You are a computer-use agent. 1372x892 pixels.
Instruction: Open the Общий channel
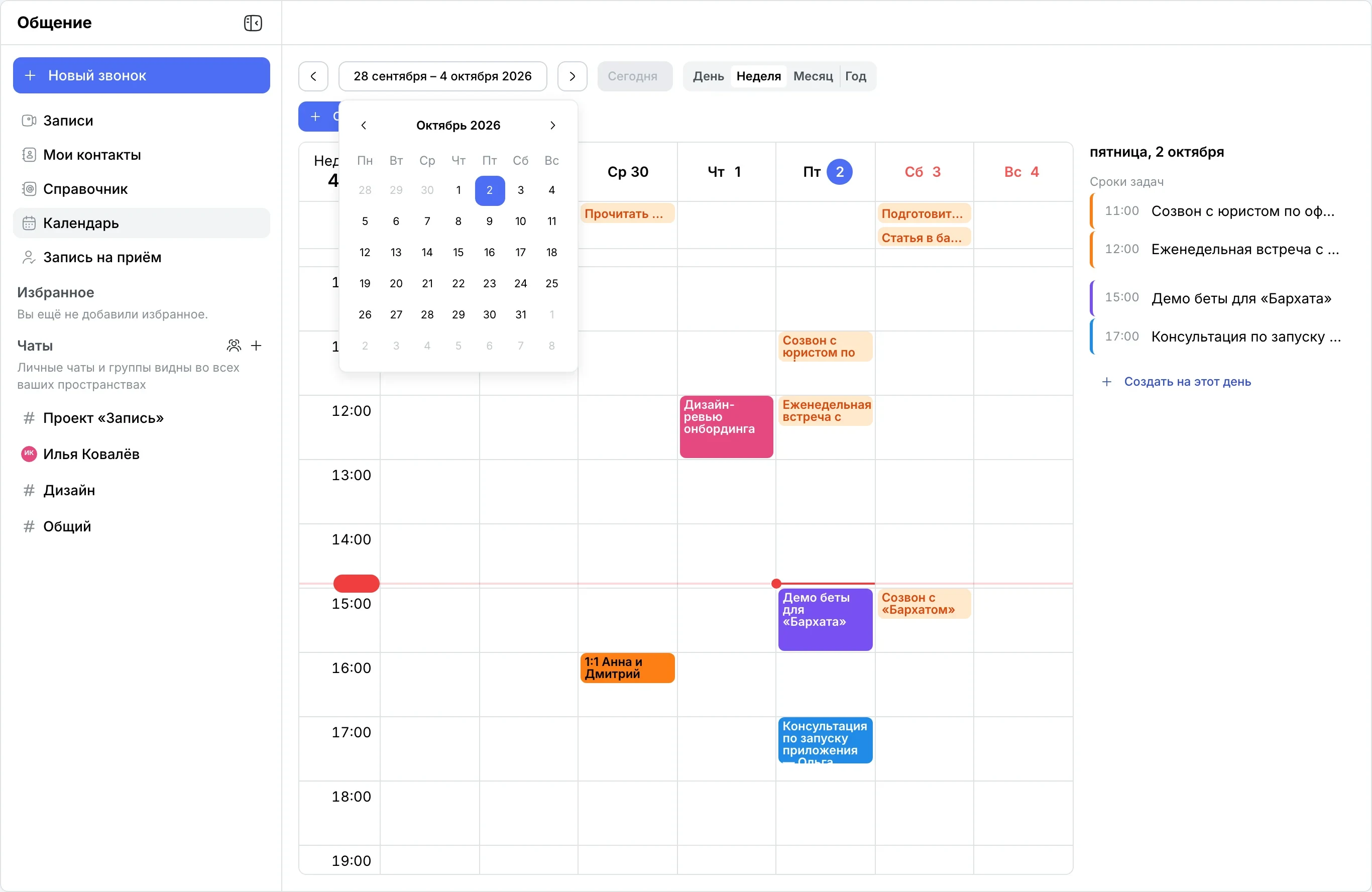pyautogui.click(x=141, y=526)
